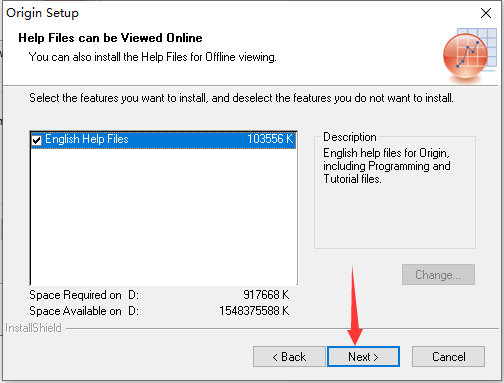Viewport: 504px width, 383px height.
Task: Uncheck the English Help Files checkbox
Action: pos(36,140)
